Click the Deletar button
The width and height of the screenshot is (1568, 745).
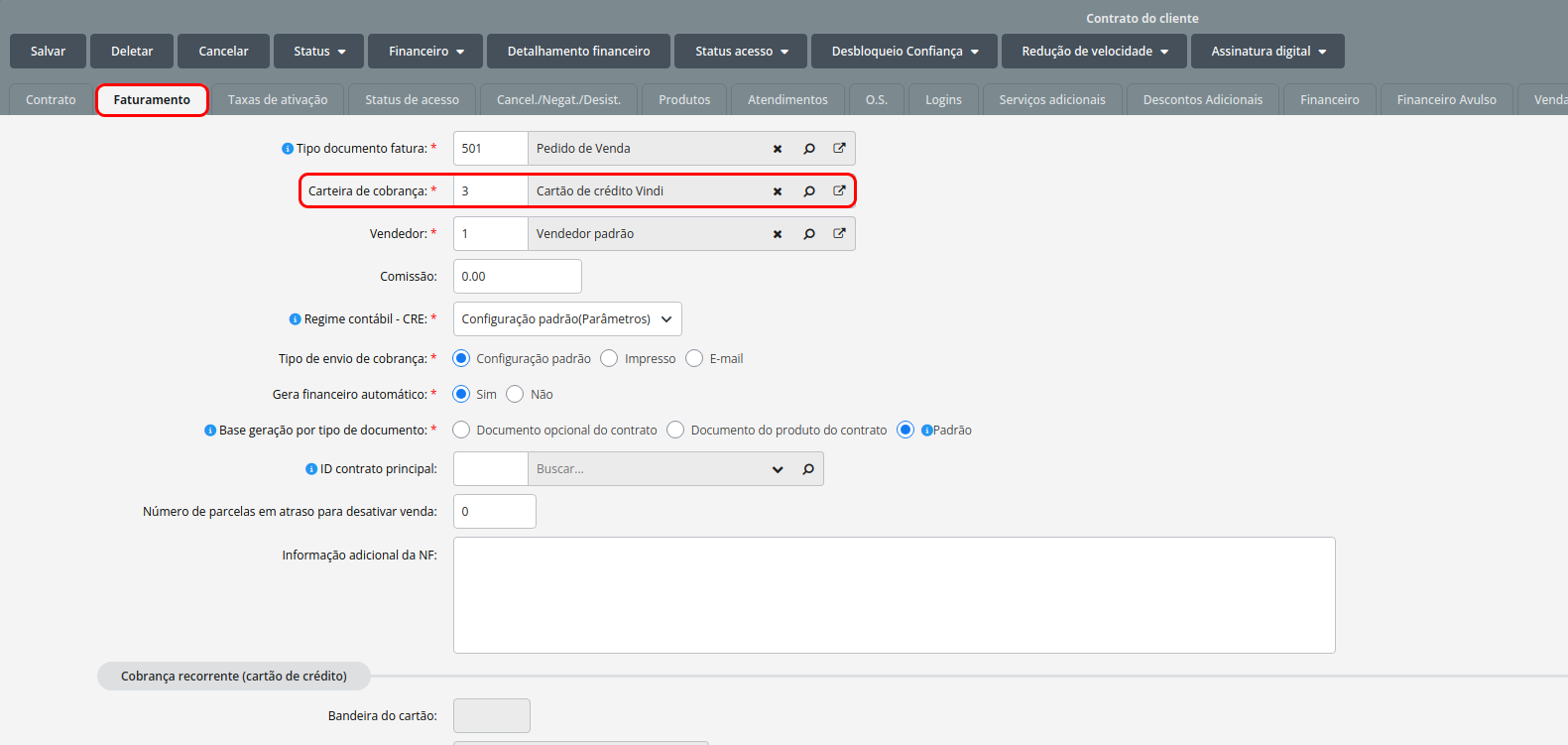pos(132,52)
